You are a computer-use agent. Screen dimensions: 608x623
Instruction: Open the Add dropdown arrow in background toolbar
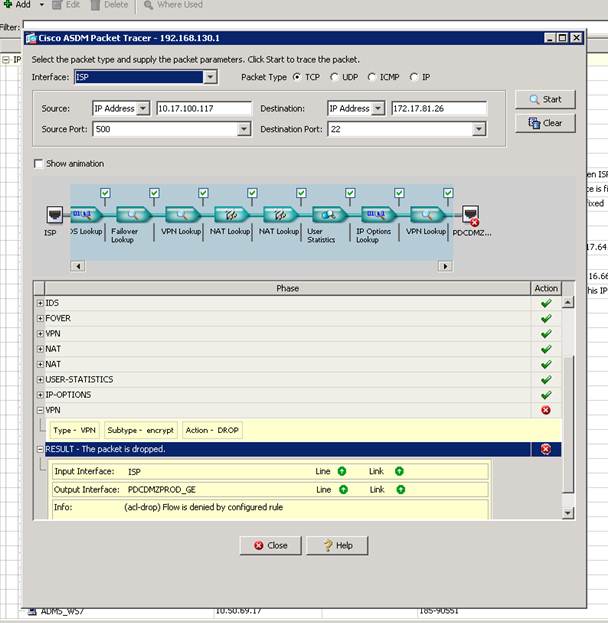pos(42,5)
